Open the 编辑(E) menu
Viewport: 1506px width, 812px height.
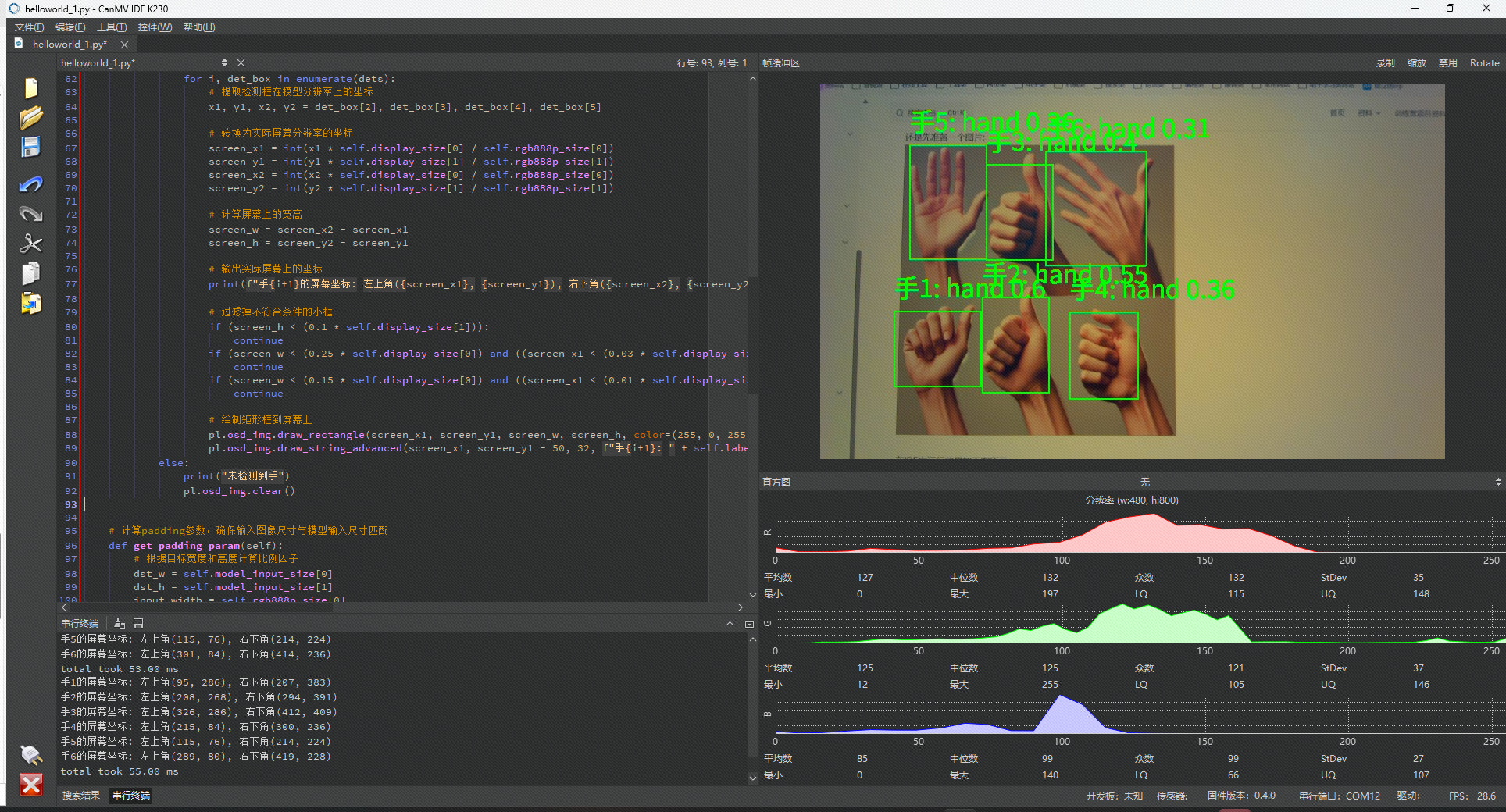click(x=70, y=27)
